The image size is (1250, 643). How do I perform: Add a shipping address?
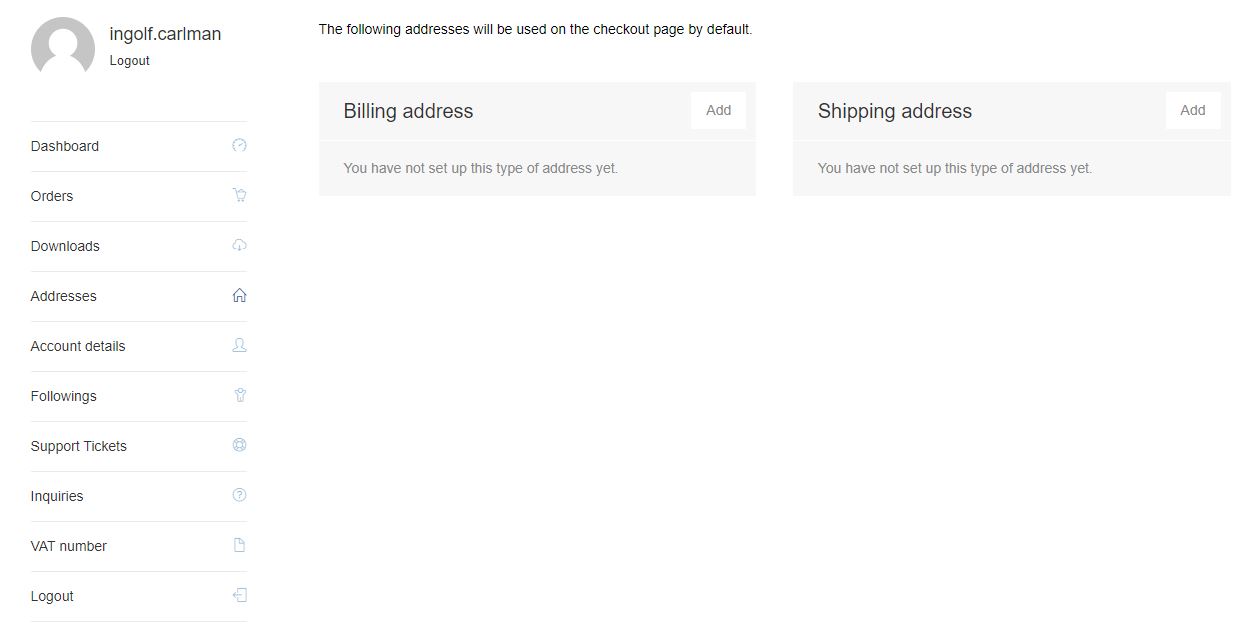coord(1192,111)
